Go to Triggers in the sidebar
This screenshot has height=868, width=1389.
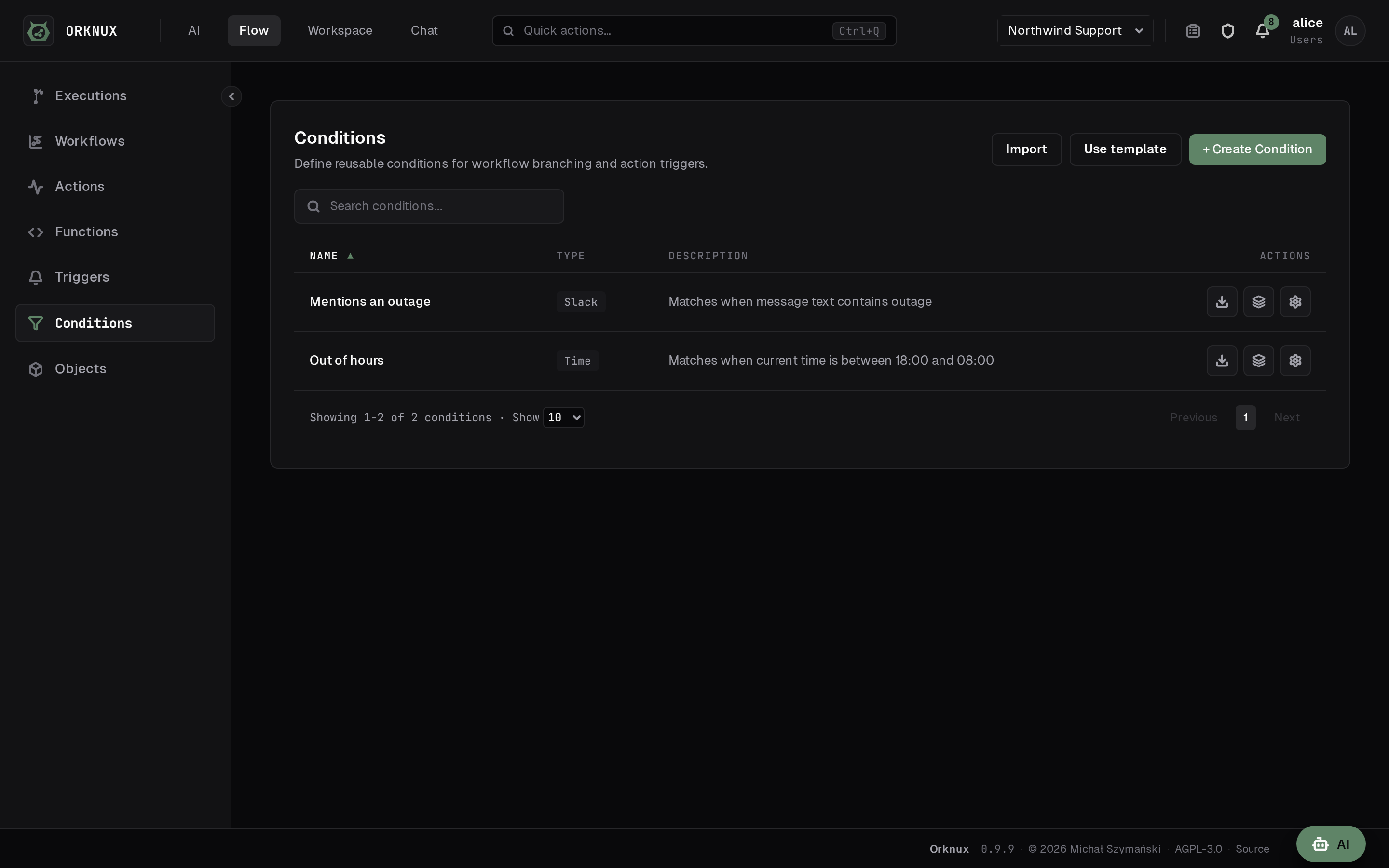tap(115, 277)
